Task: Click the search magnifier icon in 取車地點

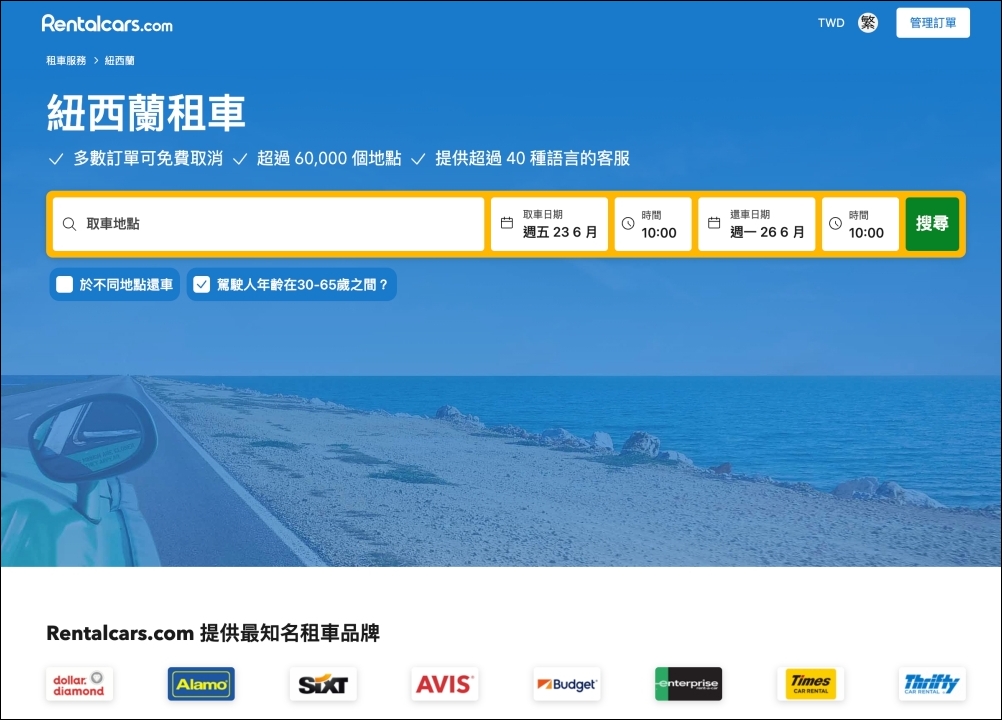Action: tap(69, 224)
